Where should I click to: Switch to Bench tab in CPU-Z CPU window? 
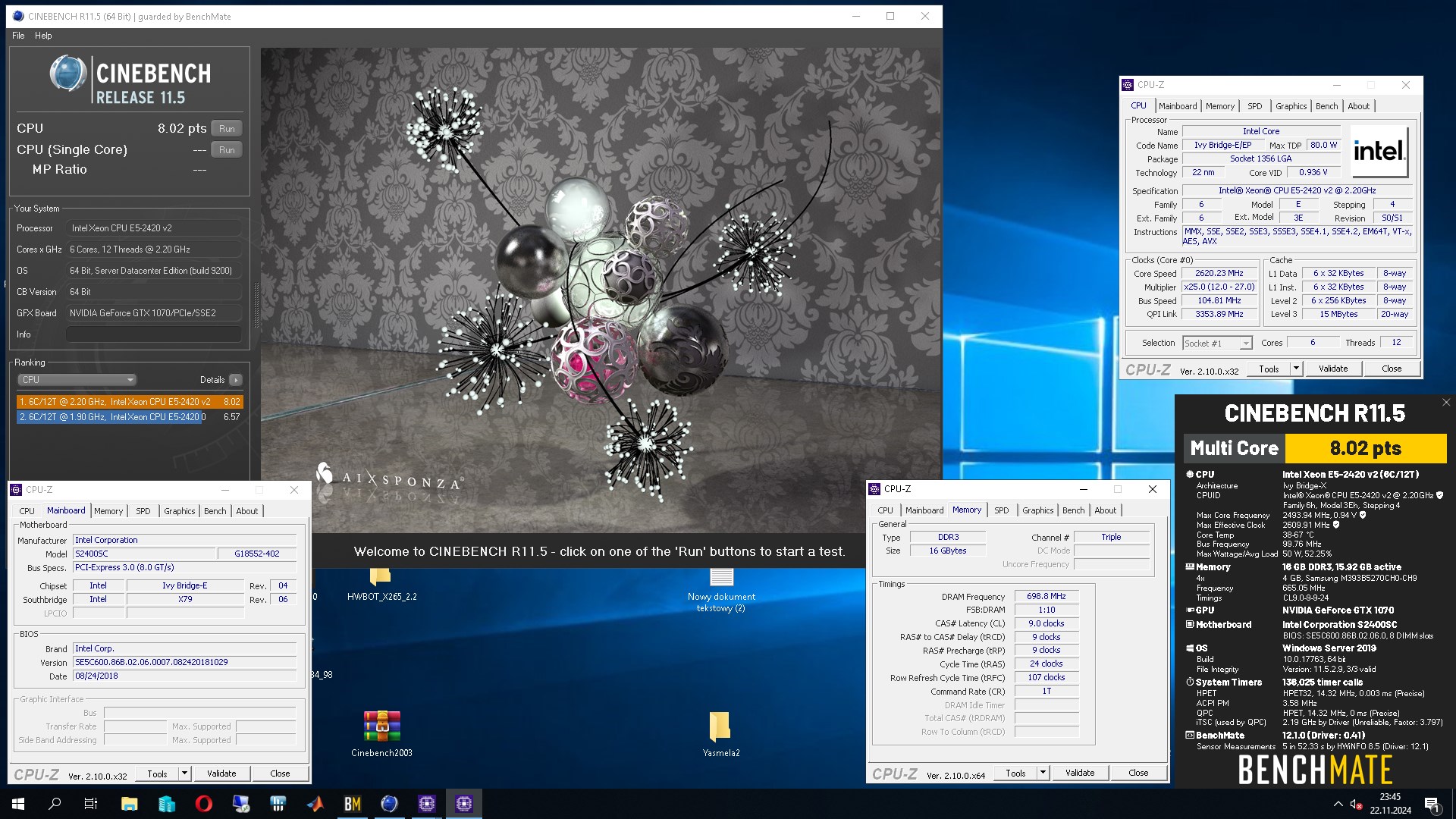(x=1326, y=106)
